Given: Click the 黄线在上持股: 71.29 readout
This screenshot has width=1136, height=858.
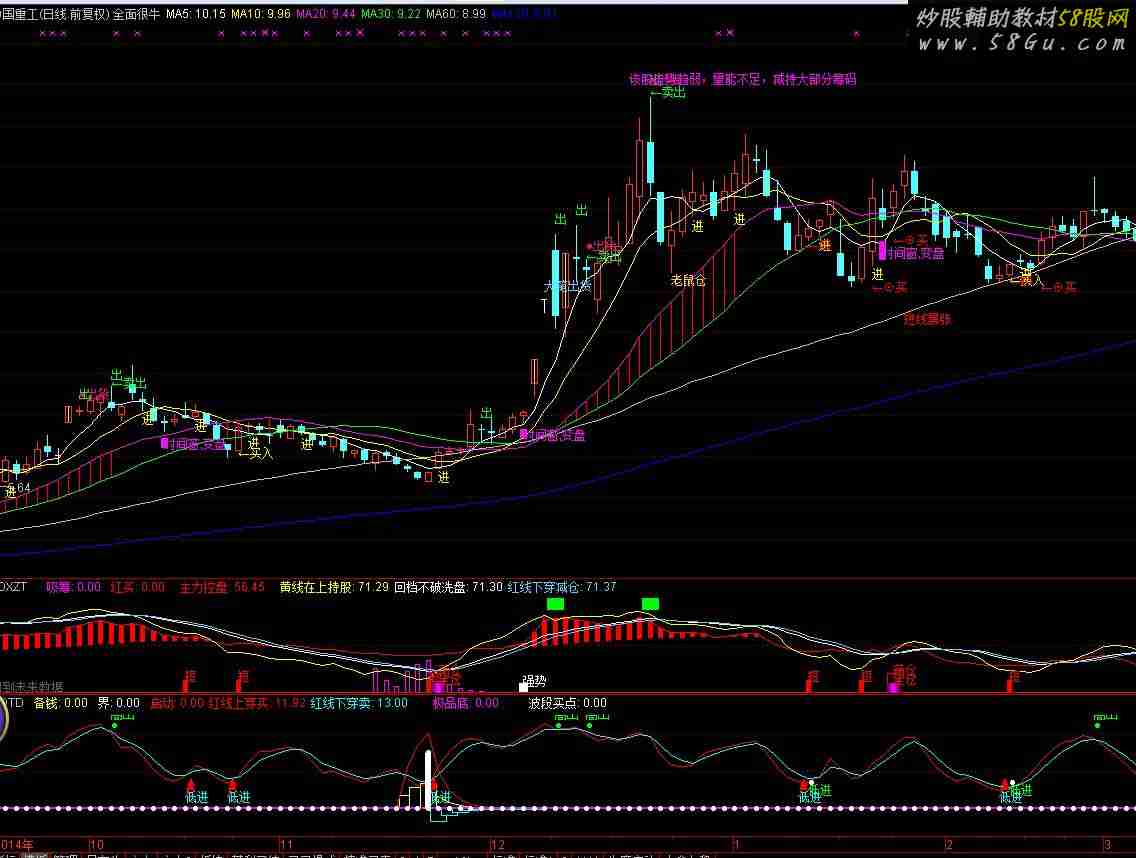Looking at the screenshot, I should click(334, 587).
